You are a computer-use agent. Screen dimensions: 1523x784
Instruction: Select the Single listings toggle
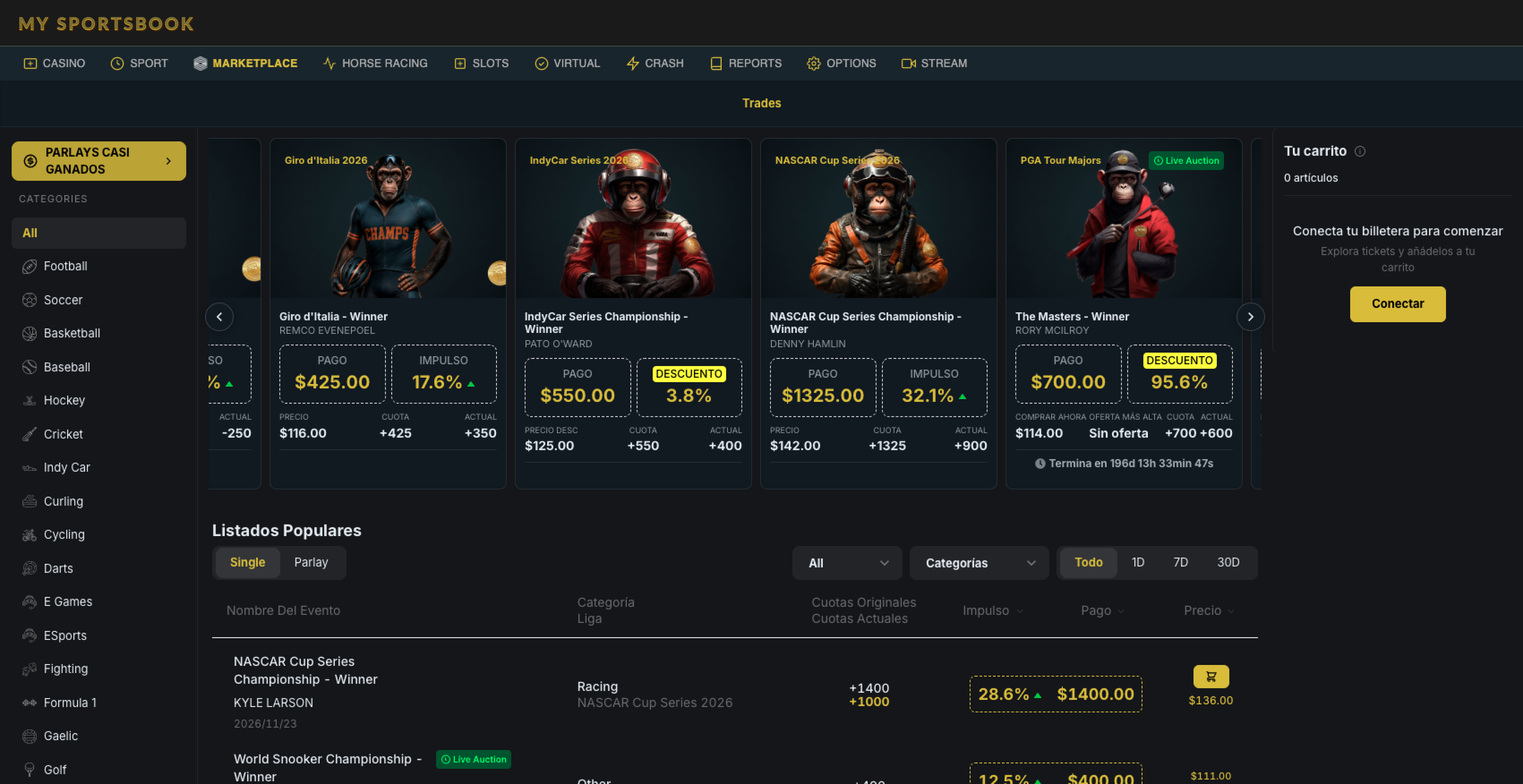click(x=247, y=562)
